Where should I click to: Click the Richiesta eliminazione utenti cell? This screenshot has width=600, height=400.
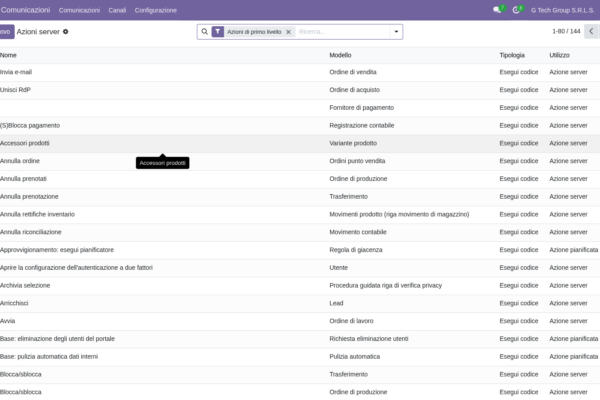(x=369, y=339)
